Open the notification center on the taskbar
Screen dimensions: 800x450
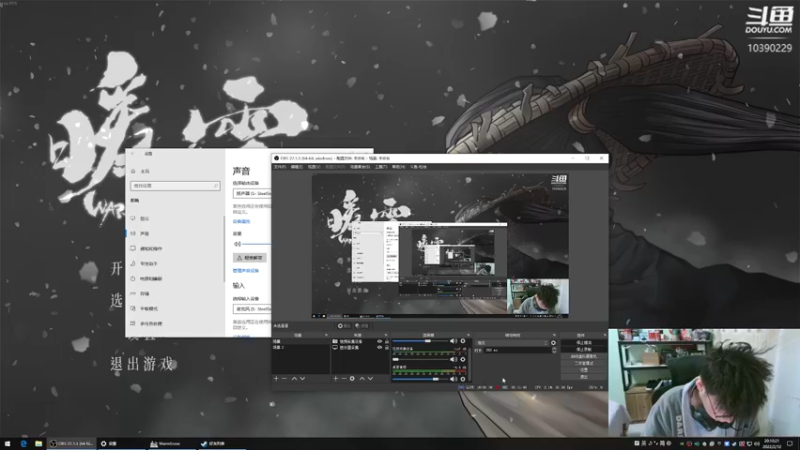point(790,444)
